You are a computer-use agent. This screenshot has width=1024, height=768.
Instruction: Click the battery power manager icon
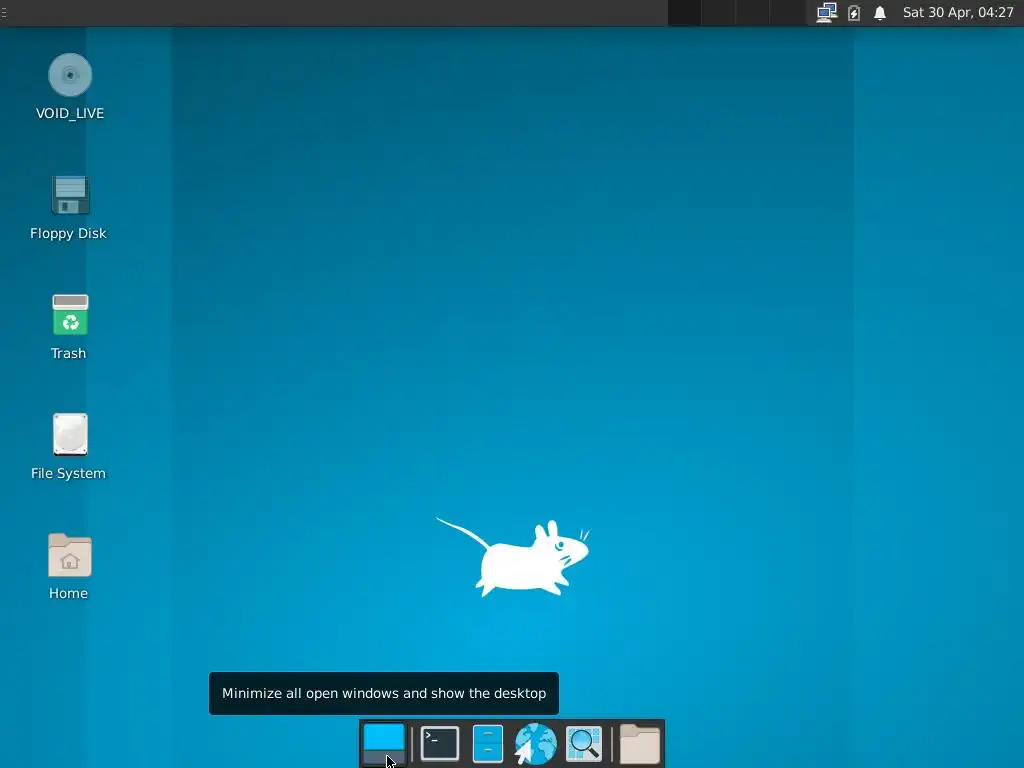(x=854, y=12)
